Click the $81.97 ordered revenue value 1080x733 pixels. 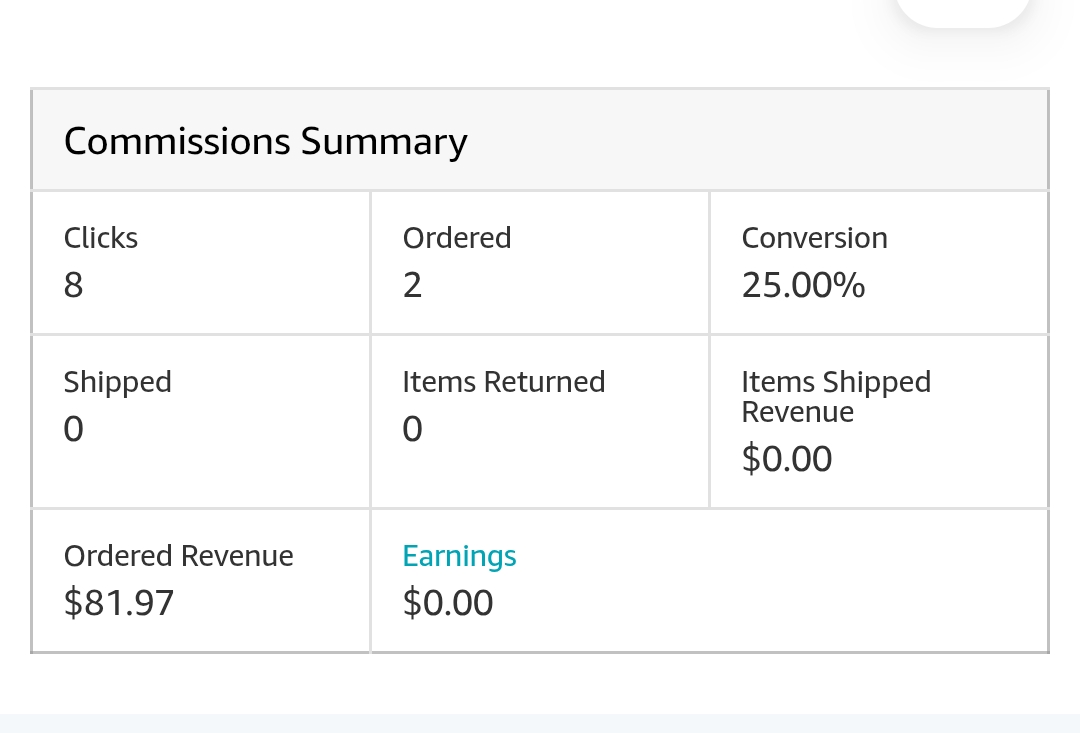click(x=118, y=603)
